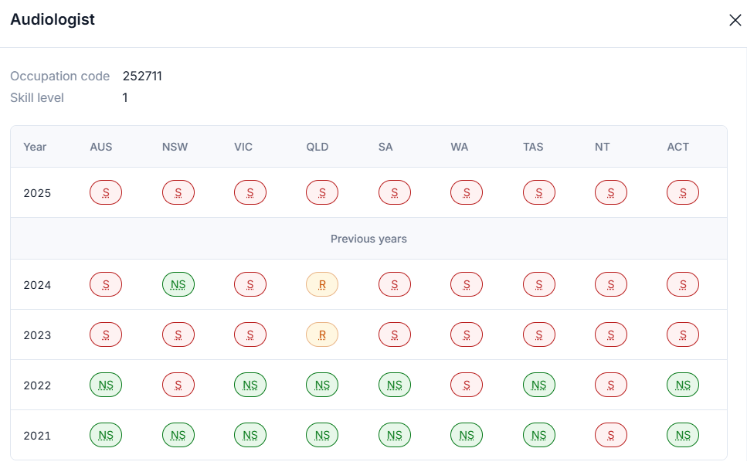The width and height of the screenshot is (747, 461).
Task: Close the Audiologist dialog
Action: click(735, 20)
